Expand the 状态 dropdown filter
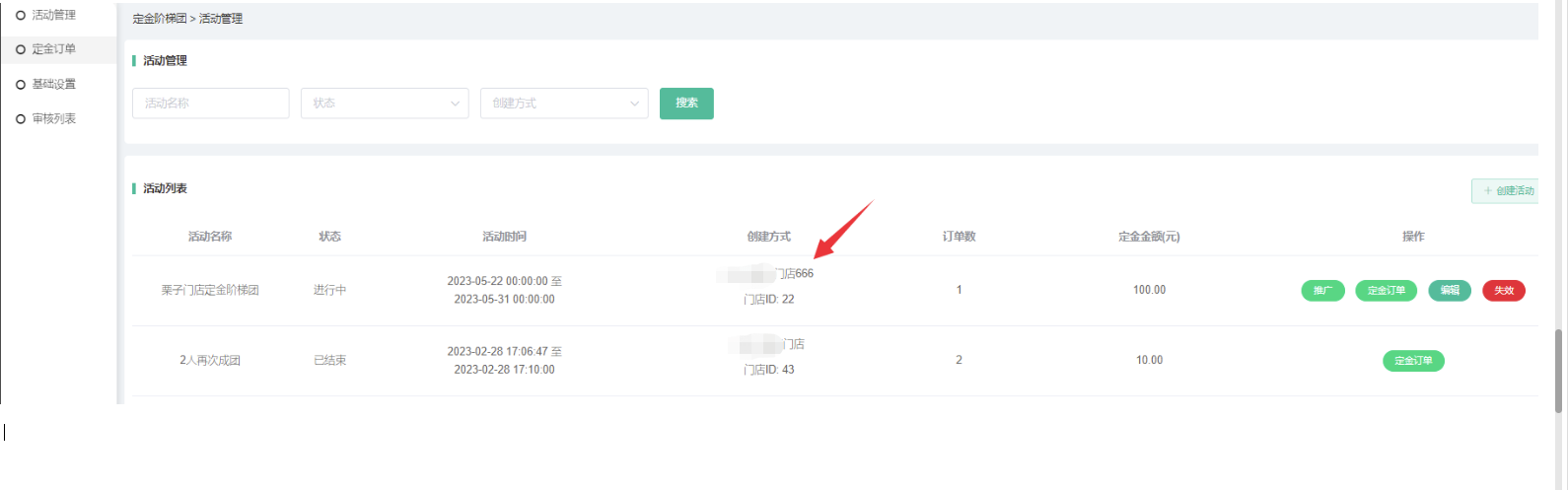1568x490 pixels. coord(384,104)
